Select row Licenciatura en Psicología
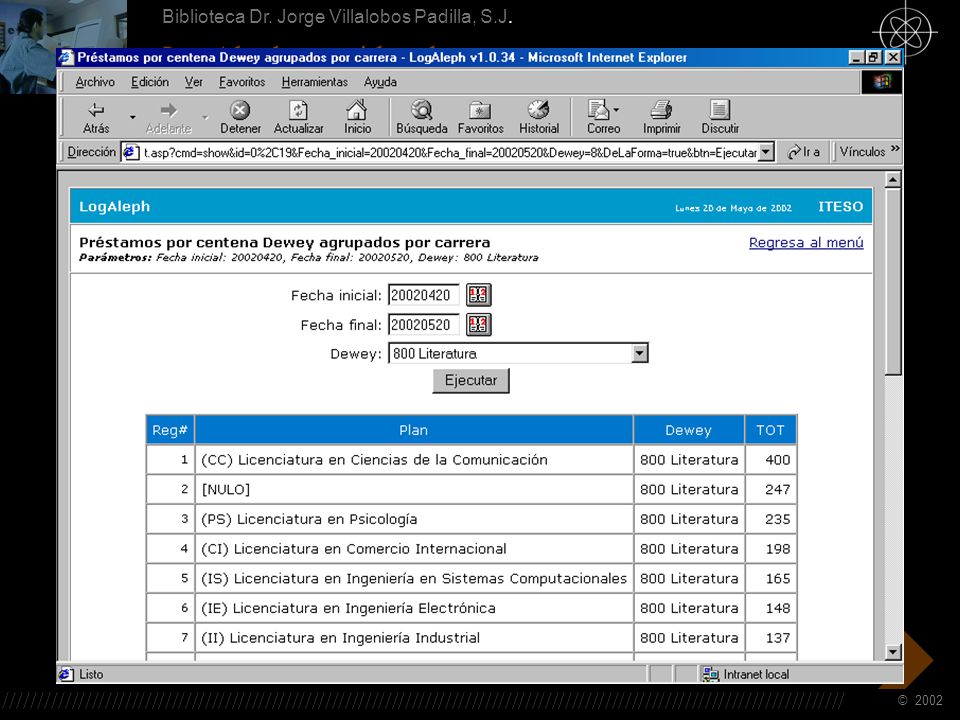This screenshot has height=720, width=960. pos(471,519)
